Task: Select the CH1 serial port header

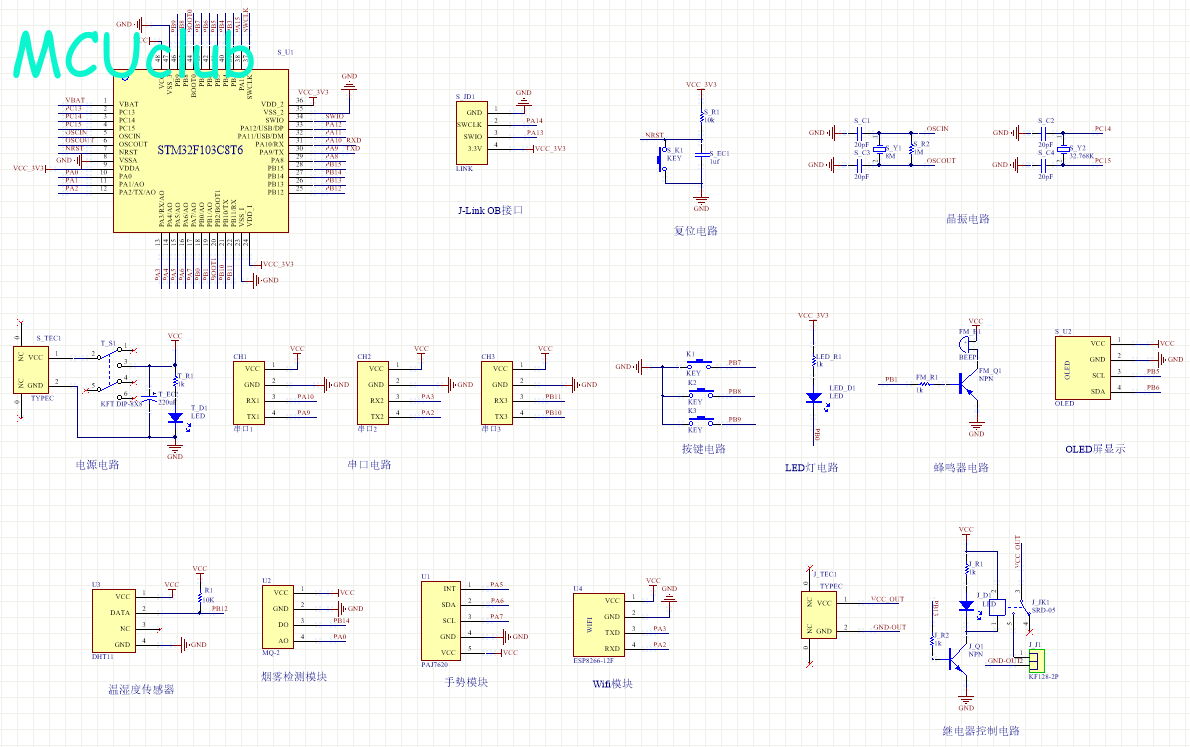Action: [x=250, y=392]
